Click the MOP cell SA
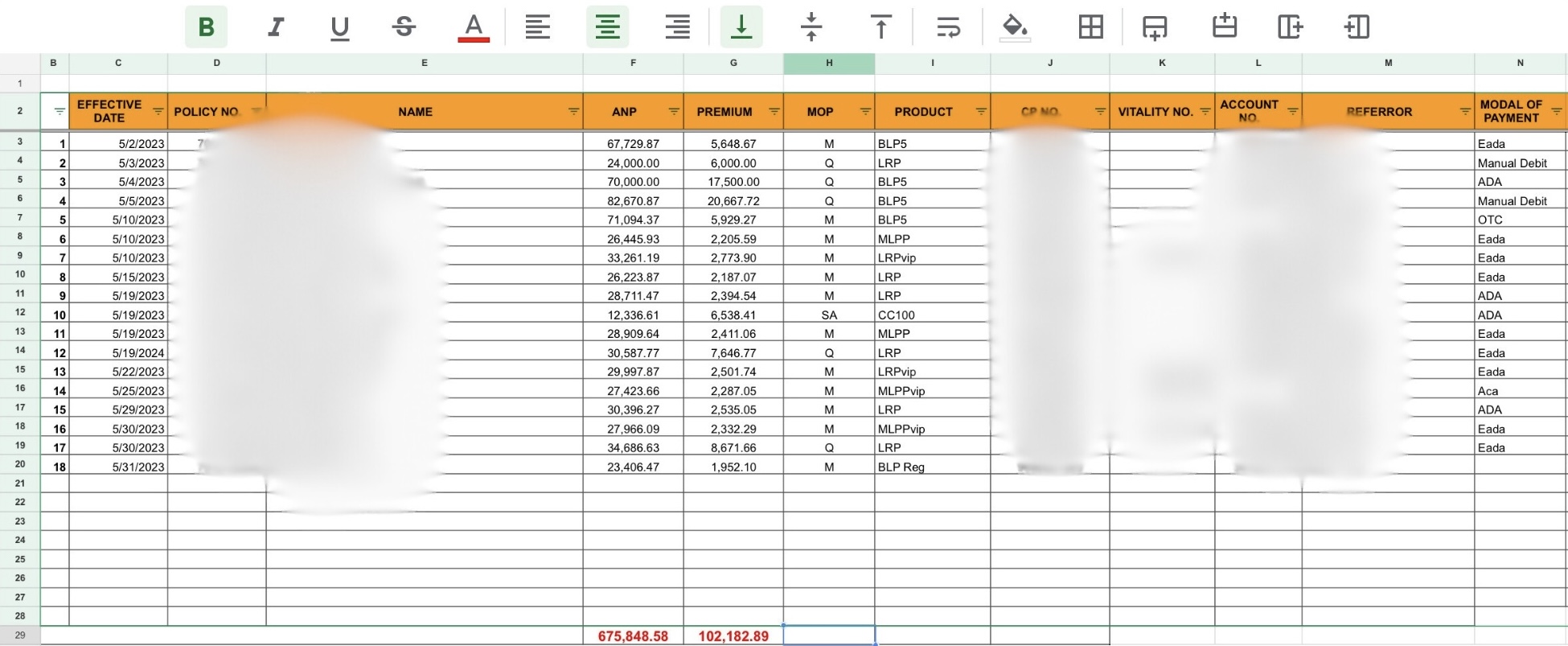The width and height of the screenshot is (1568, 646). click(x=829, y=315)
